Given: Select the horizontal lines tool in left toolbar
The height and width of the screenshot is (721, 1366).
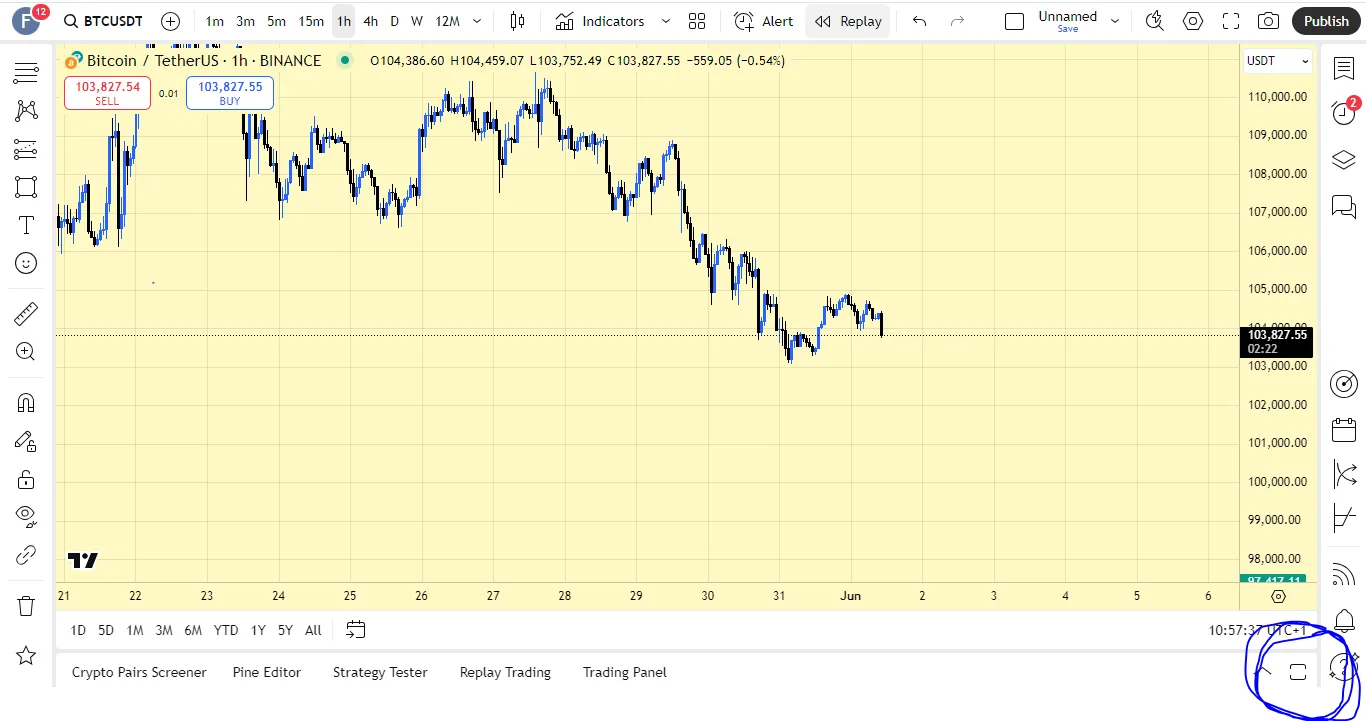Looking at the screenshot, I should click(26, 72).
